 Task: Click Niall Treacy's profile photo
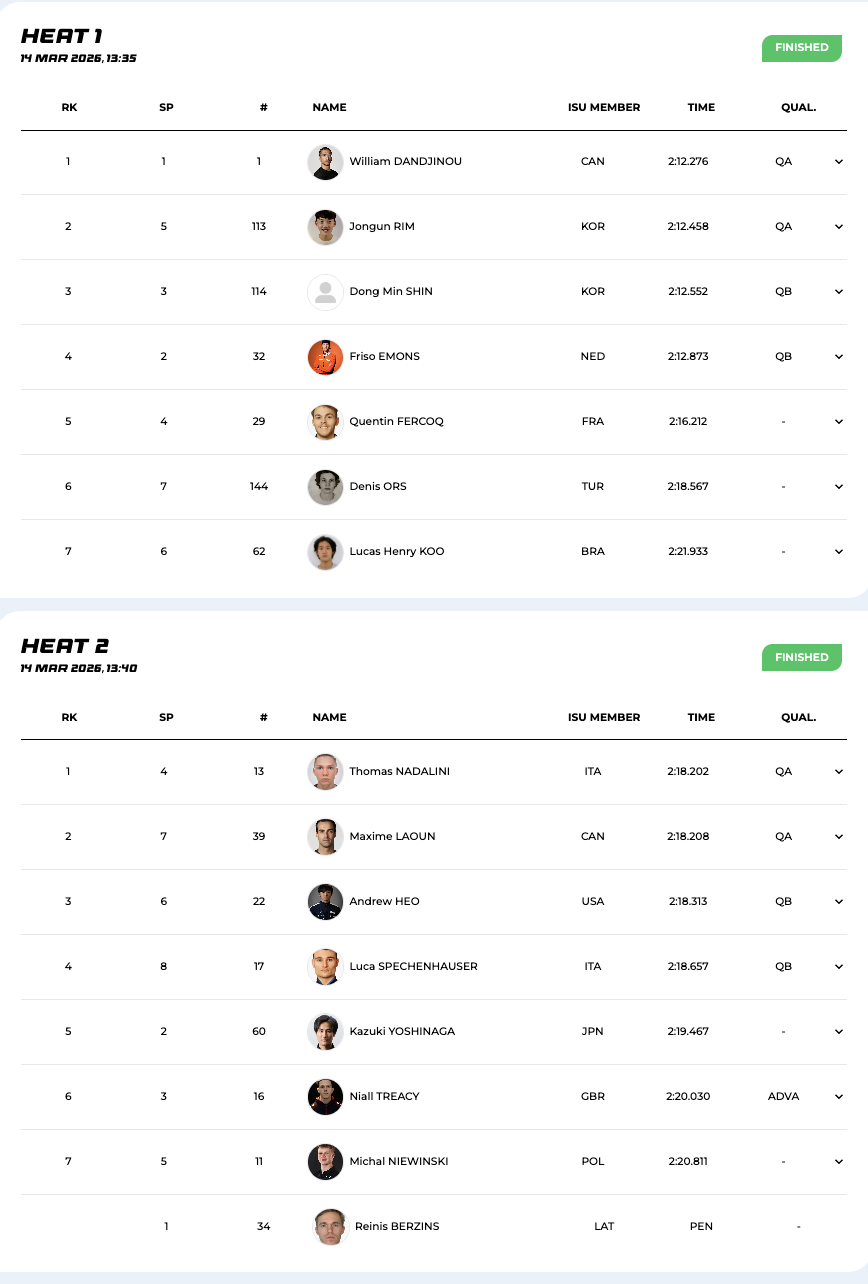325,1097
